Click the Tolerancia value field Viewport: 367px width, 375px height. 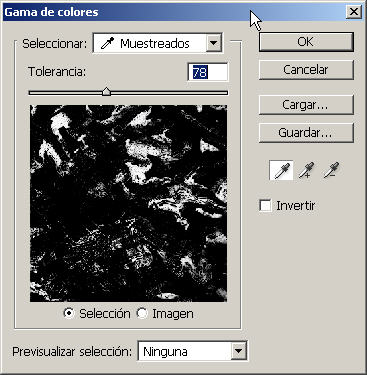(x=208, y=72)
